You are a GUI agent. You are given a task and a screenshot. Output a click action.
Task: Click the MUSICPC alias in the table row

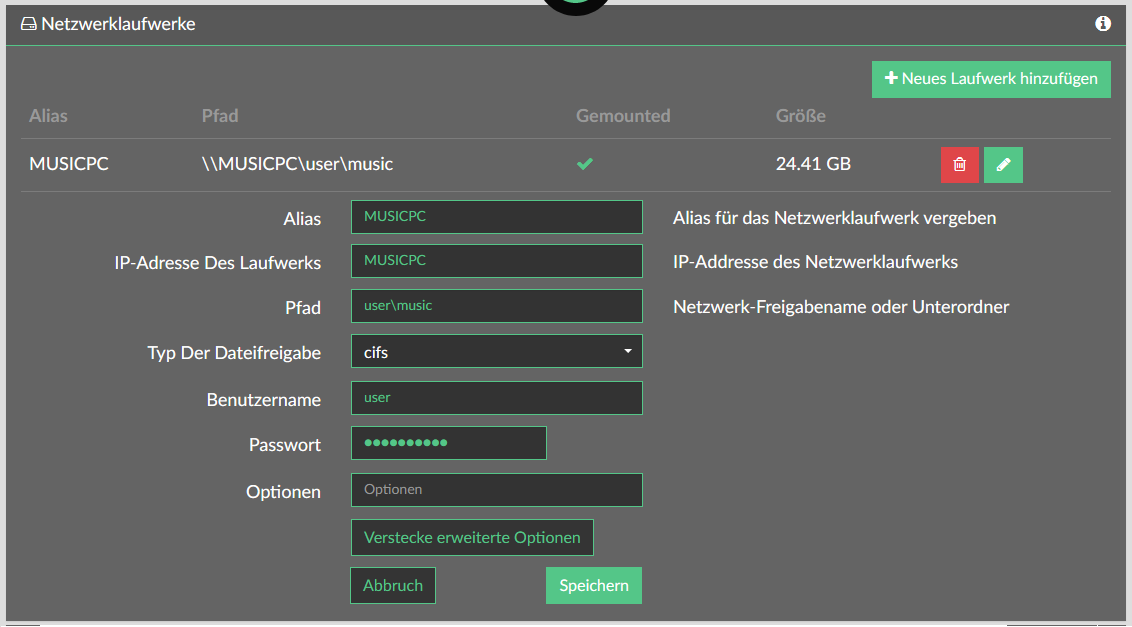pyautogui.click(x=69, y=164)
